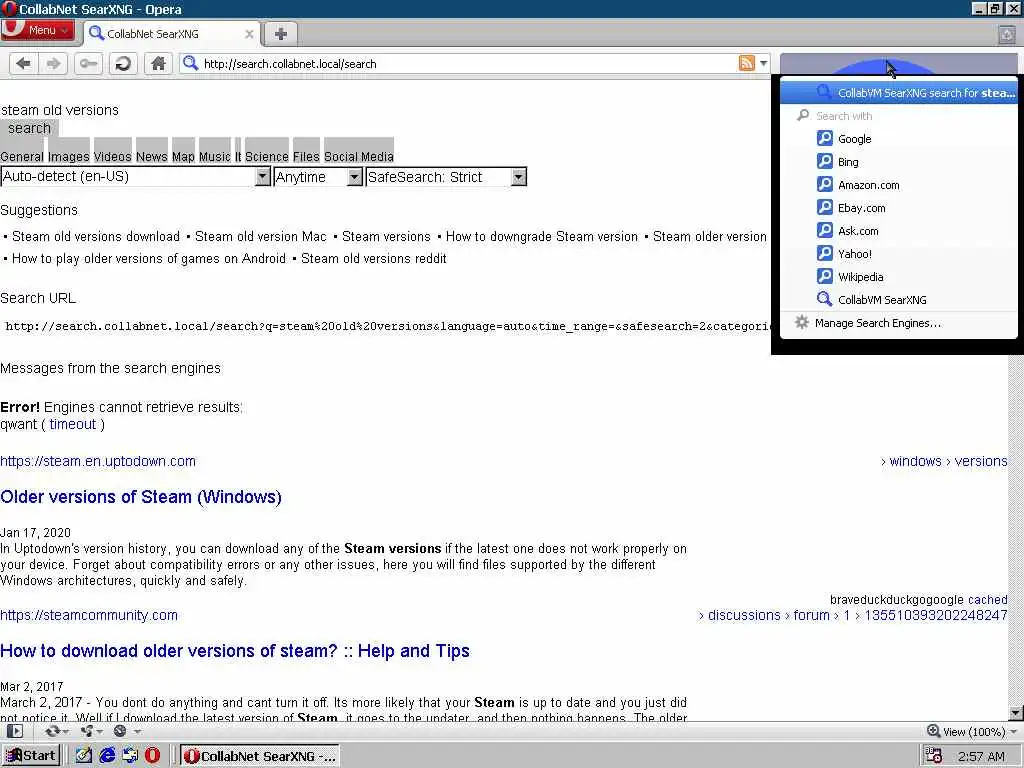Click the Search URL text box
1024x768 pixels.
click(x=385, y=326)
